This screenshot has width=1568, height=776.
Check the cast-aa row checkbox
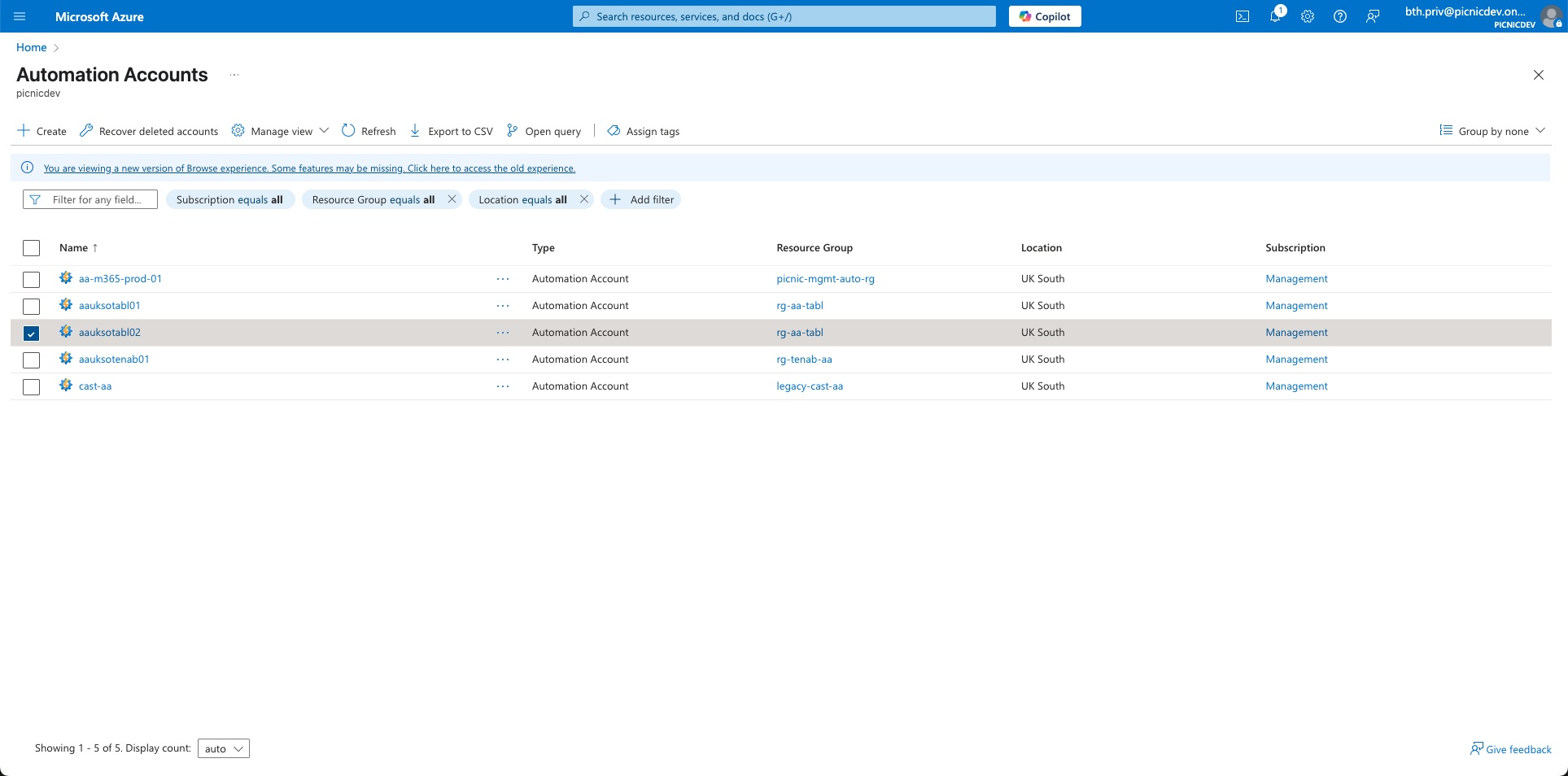click(x=31, y=386)
